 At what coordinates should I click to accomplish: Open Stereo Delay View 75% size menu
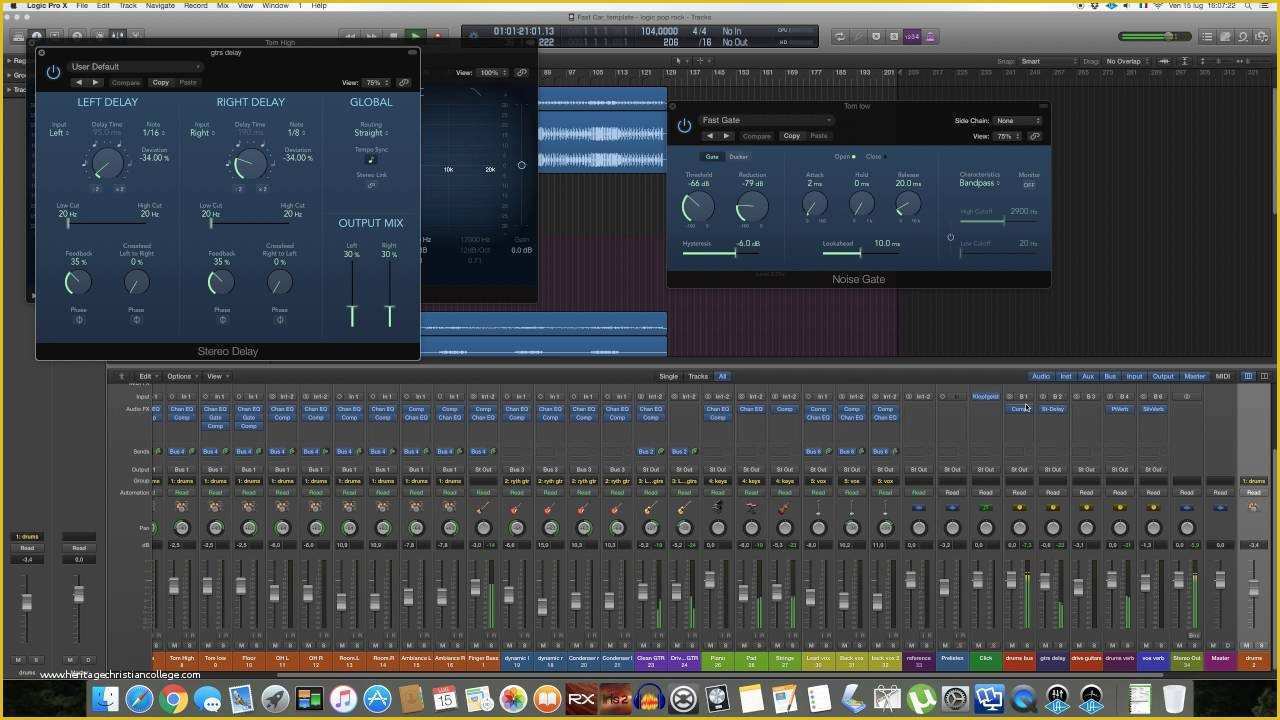pos(376,83)
